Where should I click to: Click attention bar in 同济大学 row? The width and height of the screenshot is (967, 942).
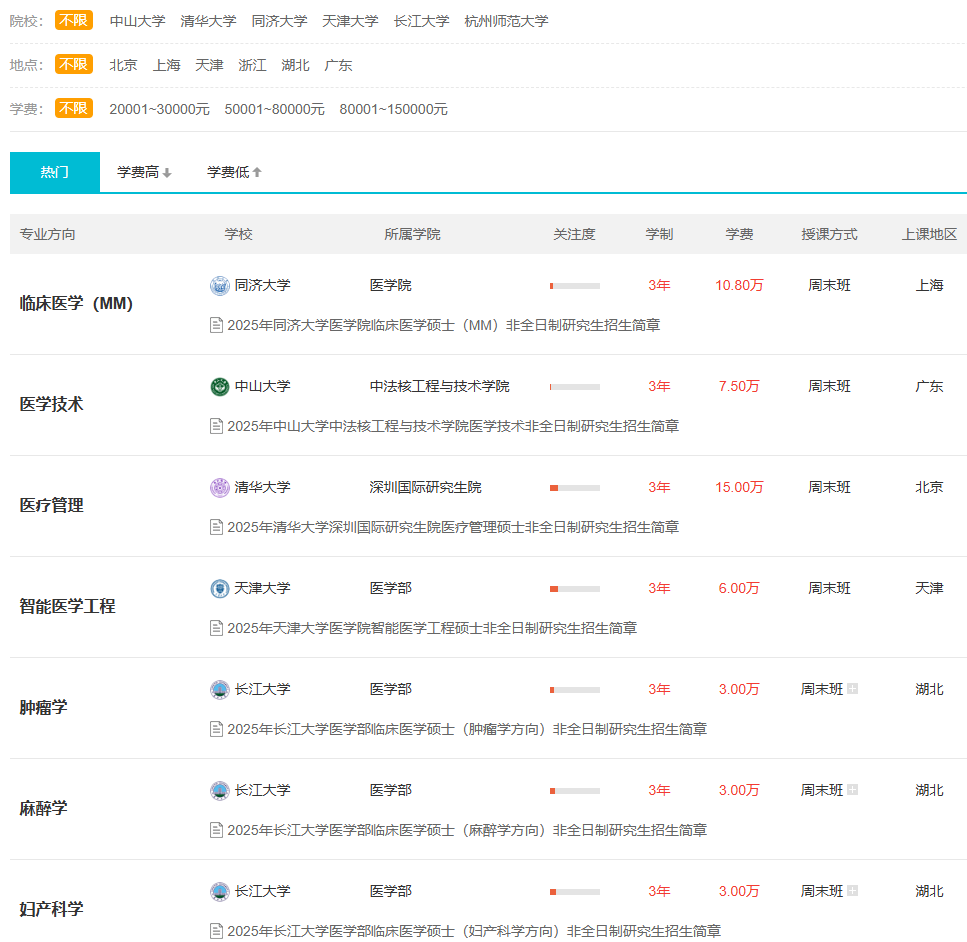[575, 286]
